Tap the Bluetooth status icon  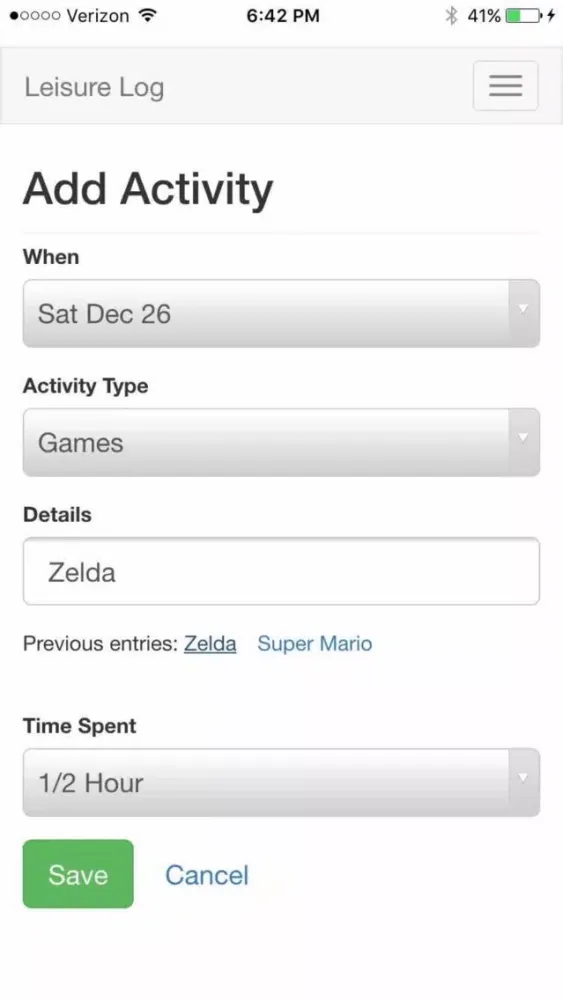click(451, 15)
